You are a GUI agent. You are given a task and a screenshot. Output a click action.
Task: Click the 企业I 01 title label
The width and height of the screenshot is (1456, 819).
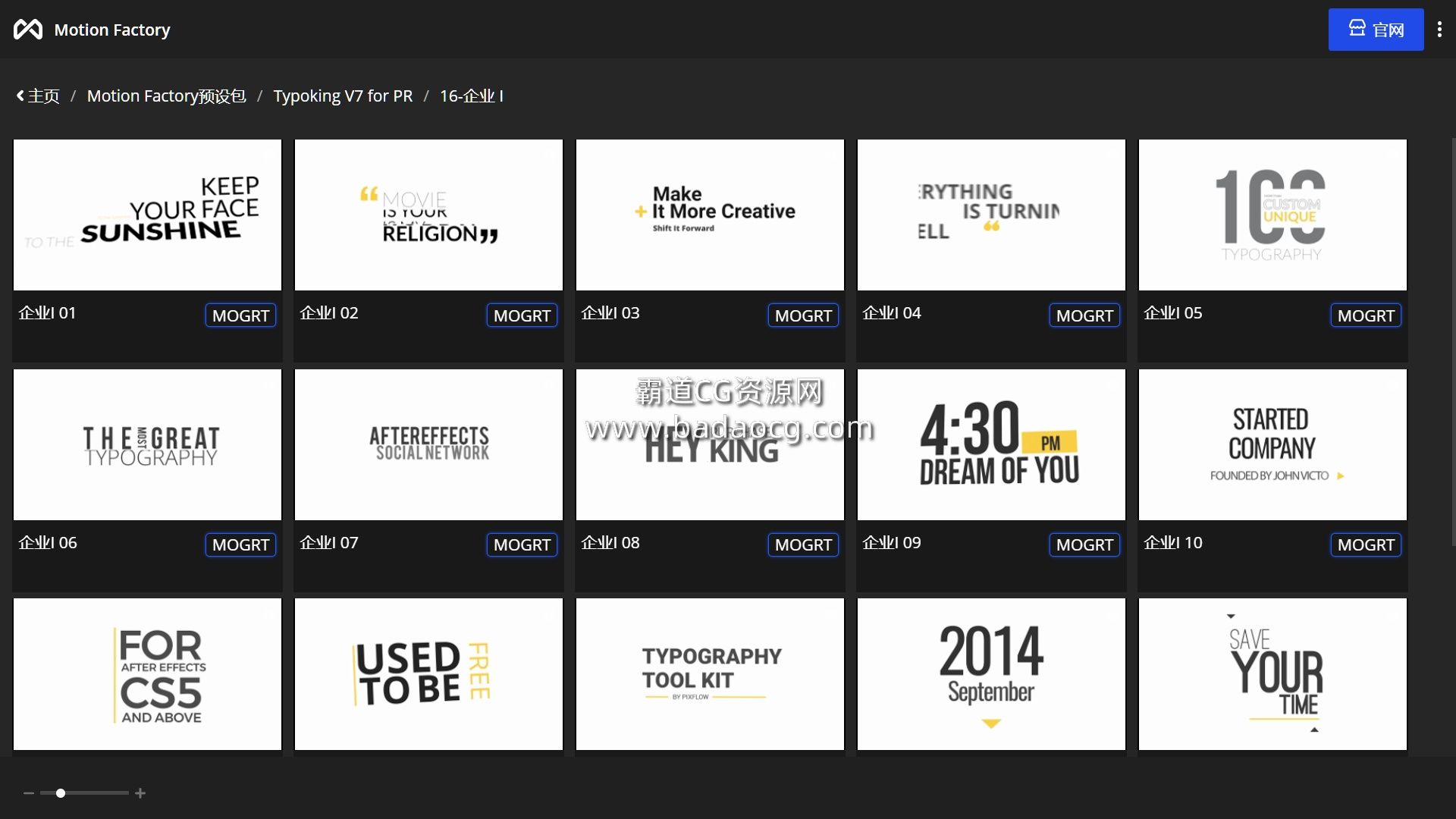click(47, 312)
